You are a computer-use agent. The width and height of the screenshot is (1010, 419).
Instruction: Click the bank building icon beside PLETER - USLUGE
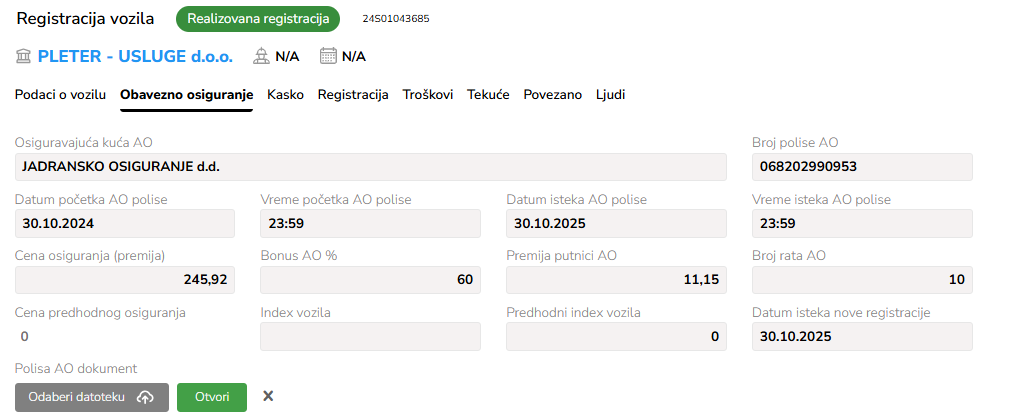pos(23,57)
